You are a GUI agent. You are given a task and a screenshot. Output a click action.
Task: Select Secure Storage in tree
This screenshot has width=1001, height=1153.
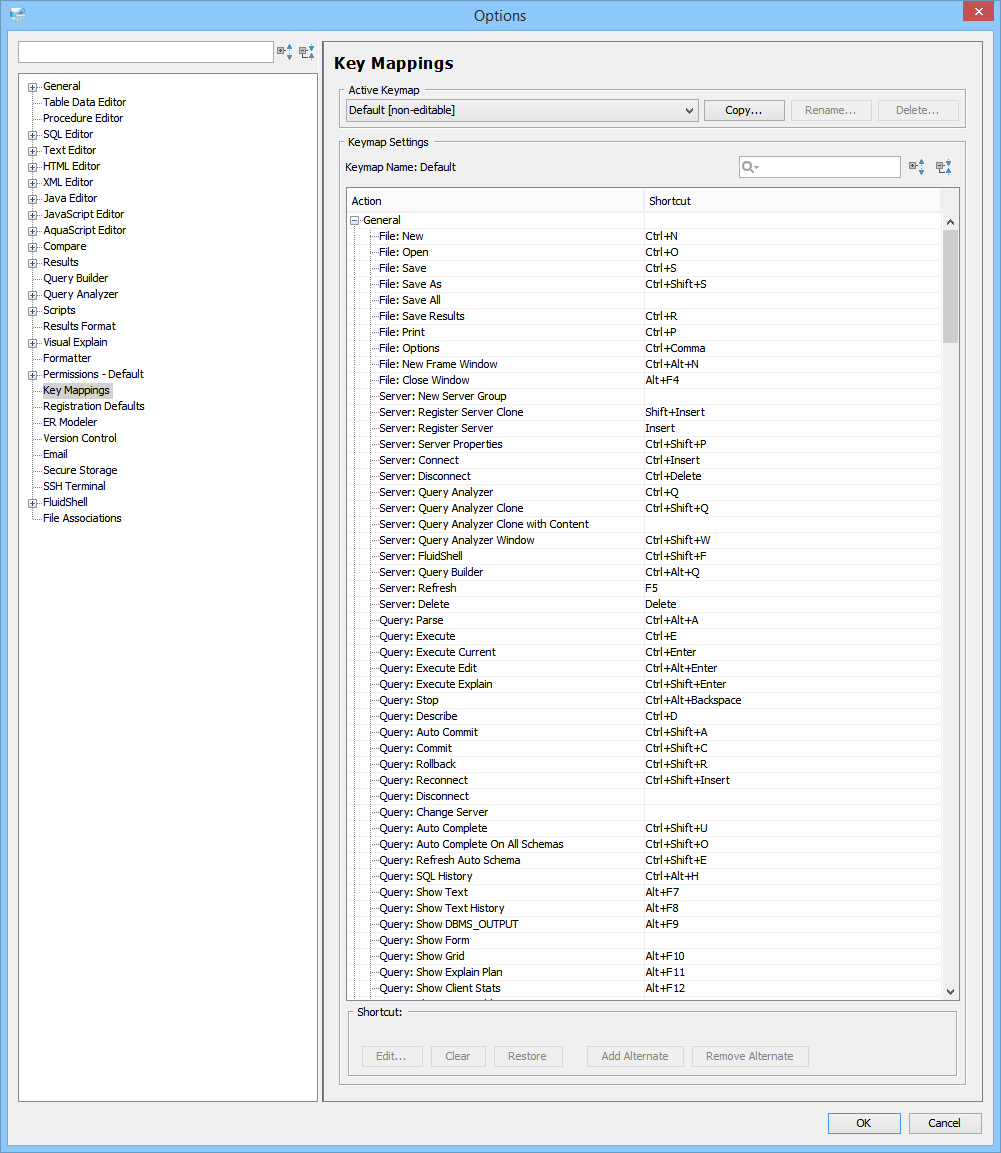tap(80, 471)
